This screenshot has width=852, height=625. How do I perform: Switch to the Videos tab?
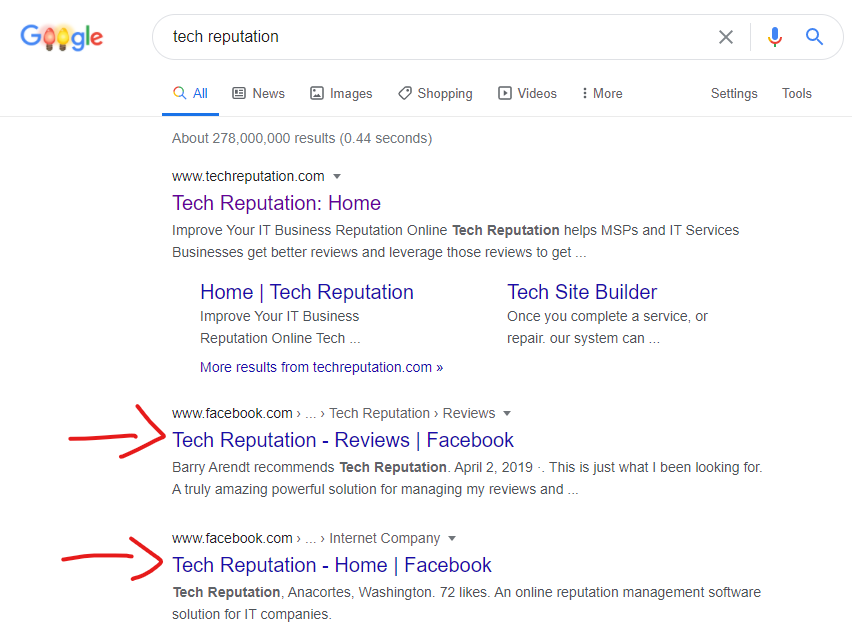coord(528,93)
